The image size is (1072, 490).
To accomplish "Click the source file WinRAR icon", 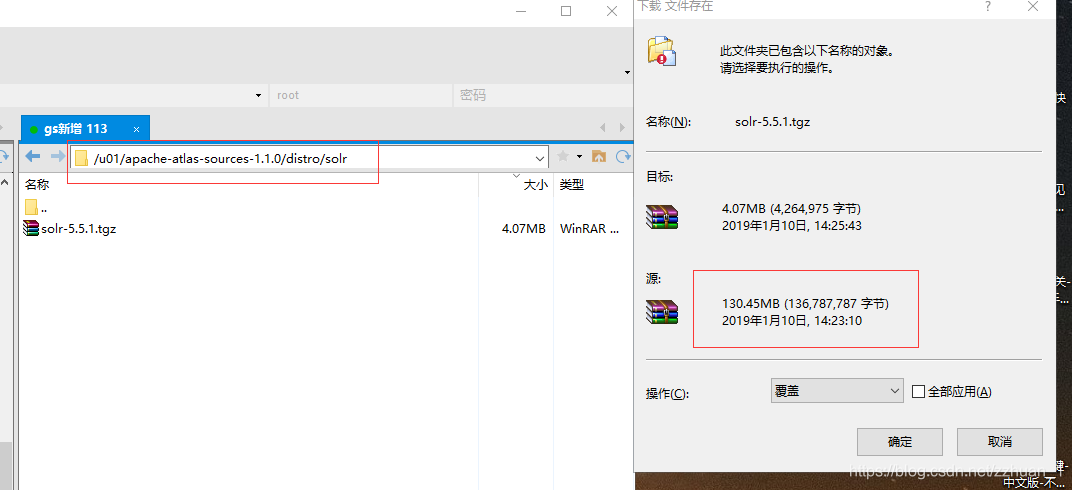I will pyautogui.click(x=662, y=312).
